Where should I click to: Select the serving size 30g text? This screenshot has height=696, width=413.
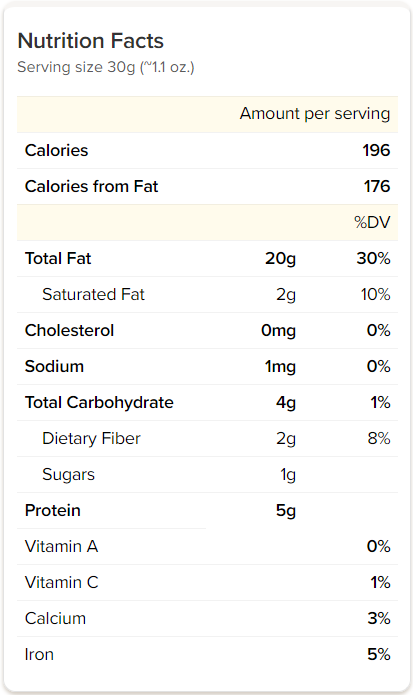pos(106,67)
